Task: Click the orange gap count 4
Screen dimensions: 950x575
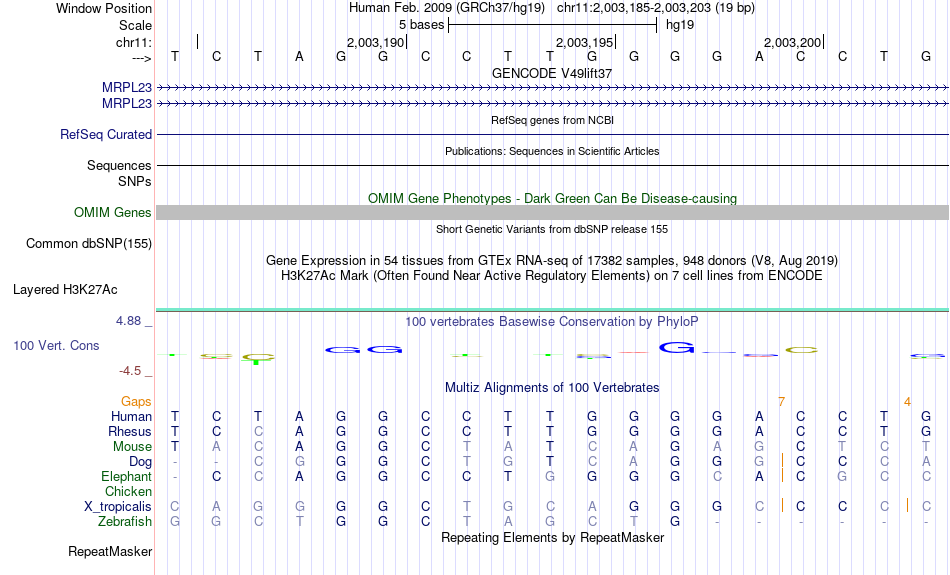Action: (x=907, y=402)
